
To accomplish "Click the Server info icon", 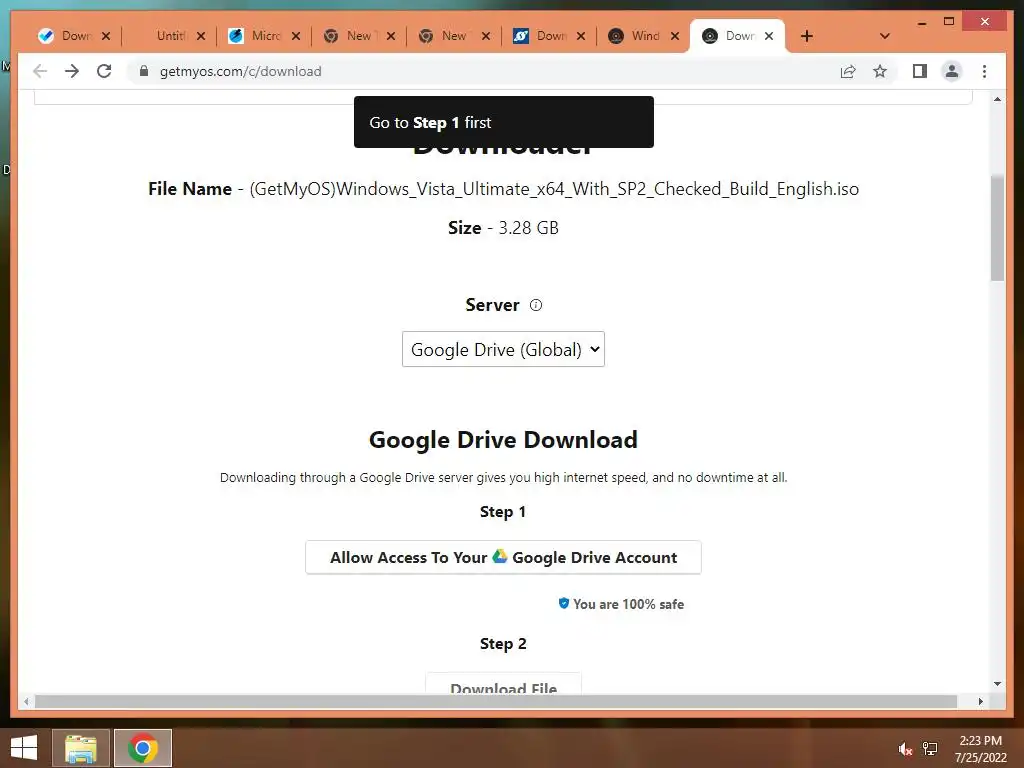I will 536,305.
